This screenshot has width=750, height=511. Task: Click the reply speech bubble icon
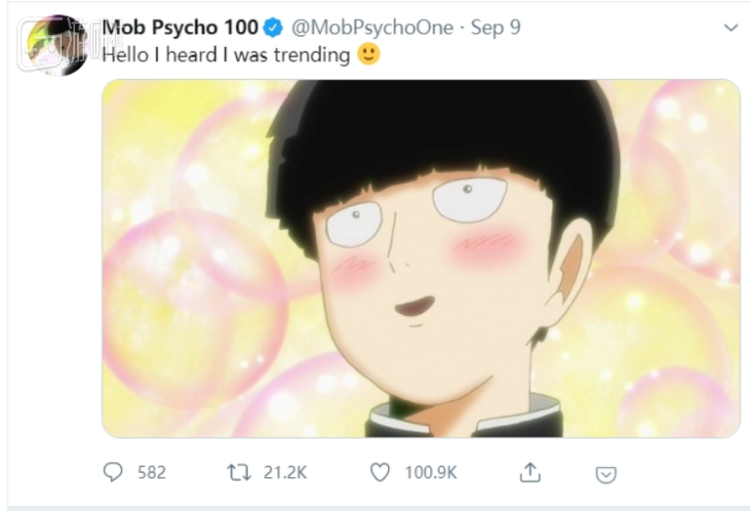pyautogui.click(x=113, y=472)
